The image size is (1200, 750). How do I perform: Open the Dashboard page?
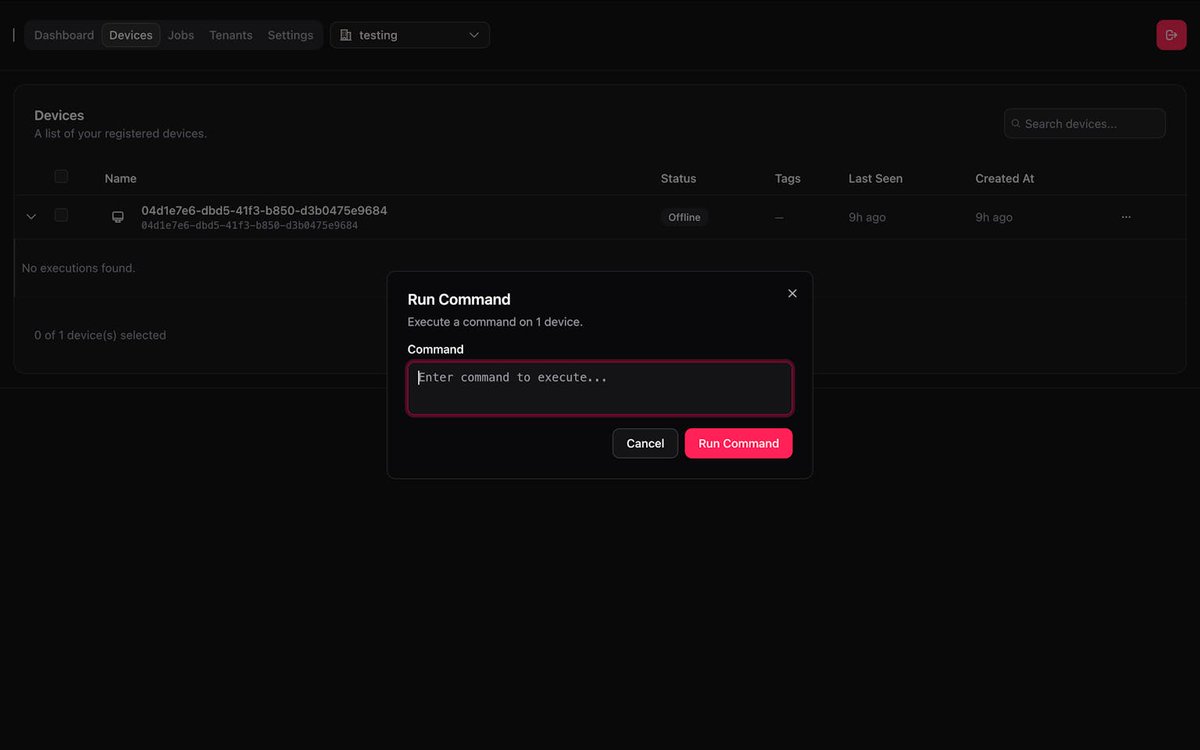tap(63, 34)
